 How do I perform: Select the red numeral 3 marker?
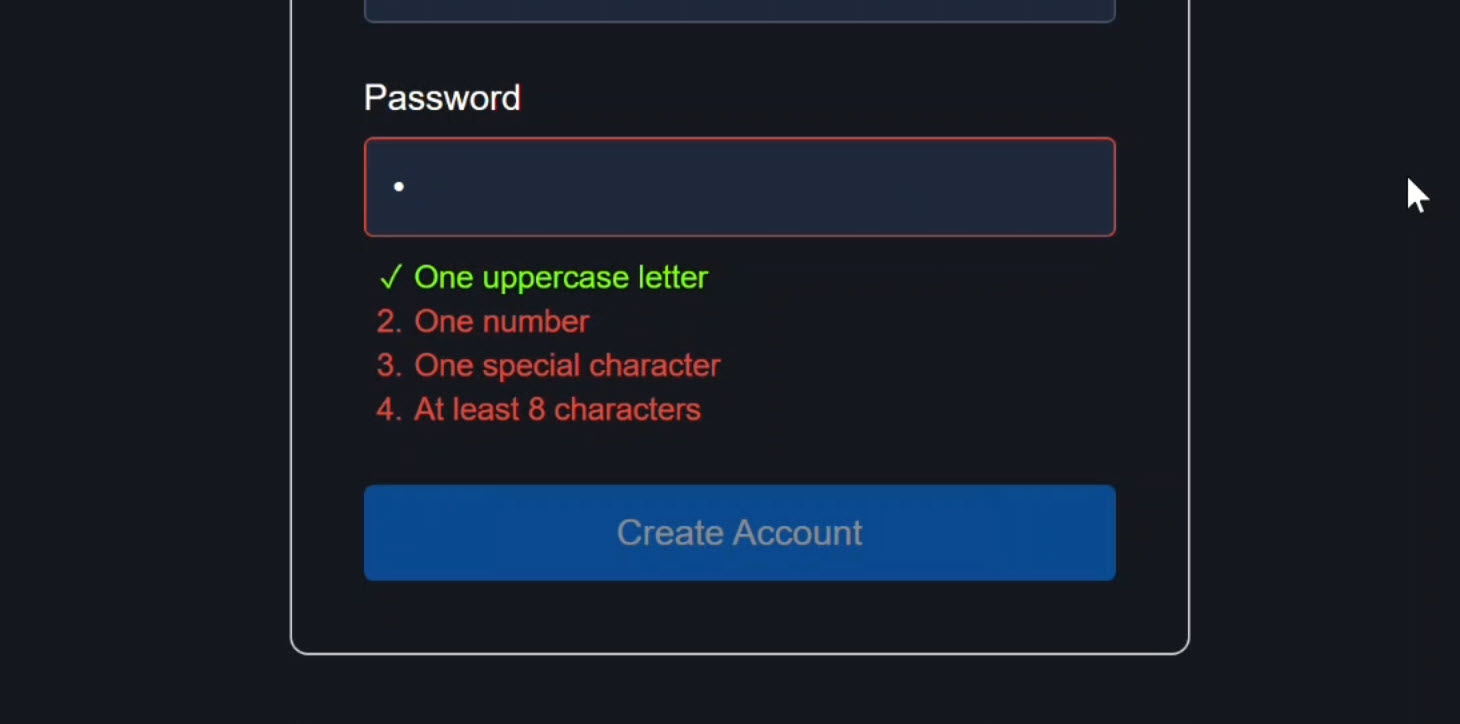[387, 365]
